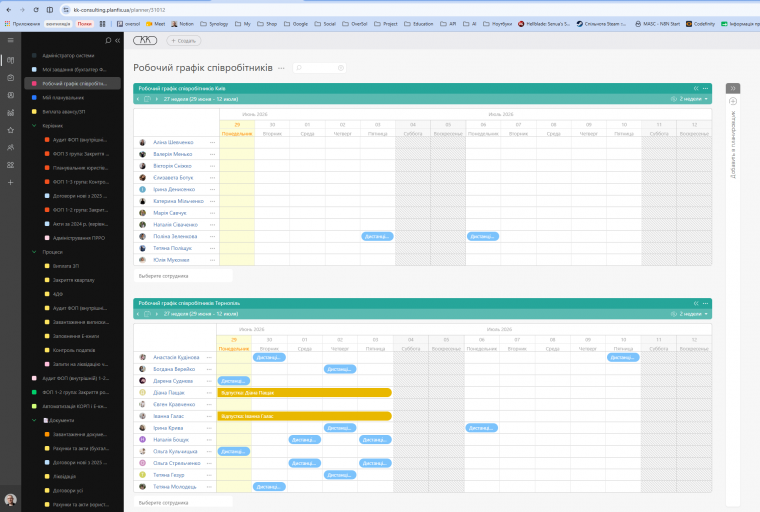Open the team people icon in rail

[x=10, y=147]
